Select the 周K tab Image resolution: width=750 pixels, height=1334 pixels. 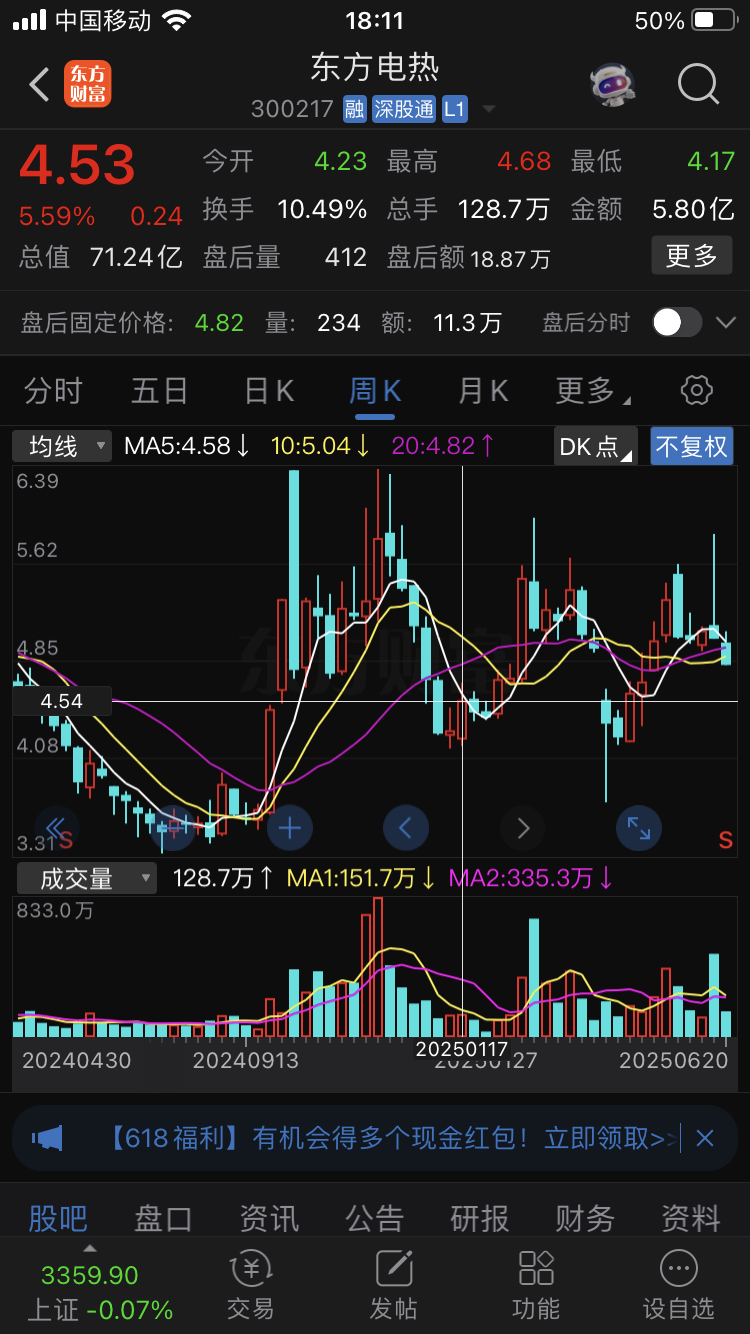pyautogui.click(x=375, y=391)
